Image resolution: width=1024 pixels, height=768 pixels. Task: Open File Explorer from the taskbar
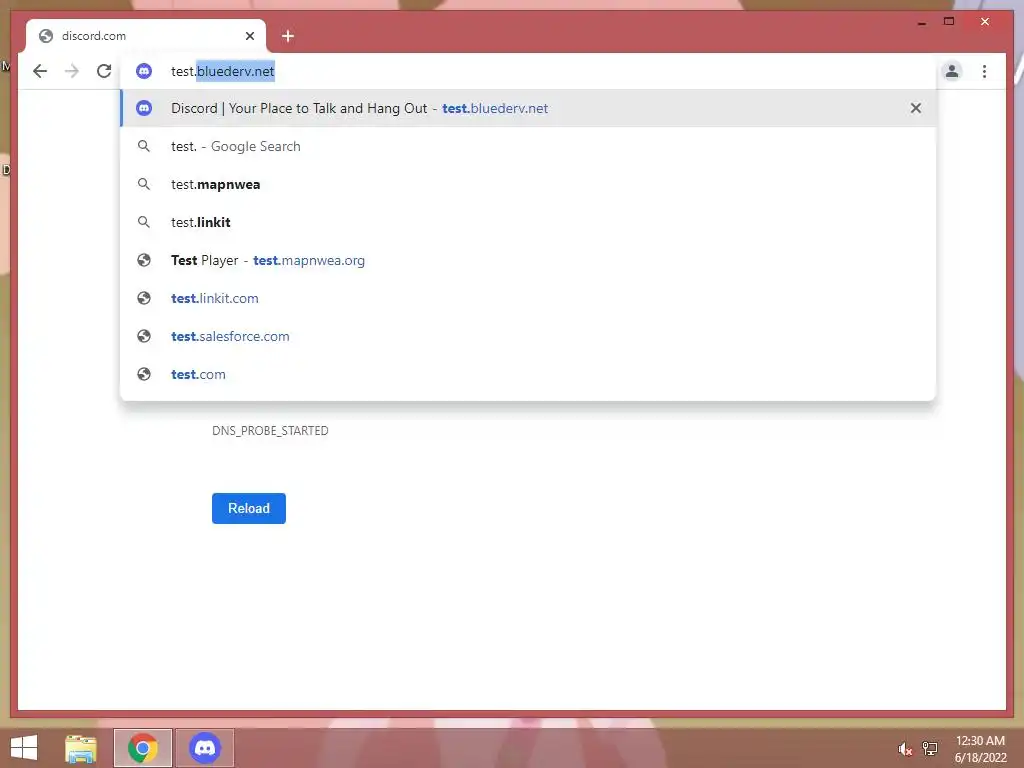click(x=81, y=748)
